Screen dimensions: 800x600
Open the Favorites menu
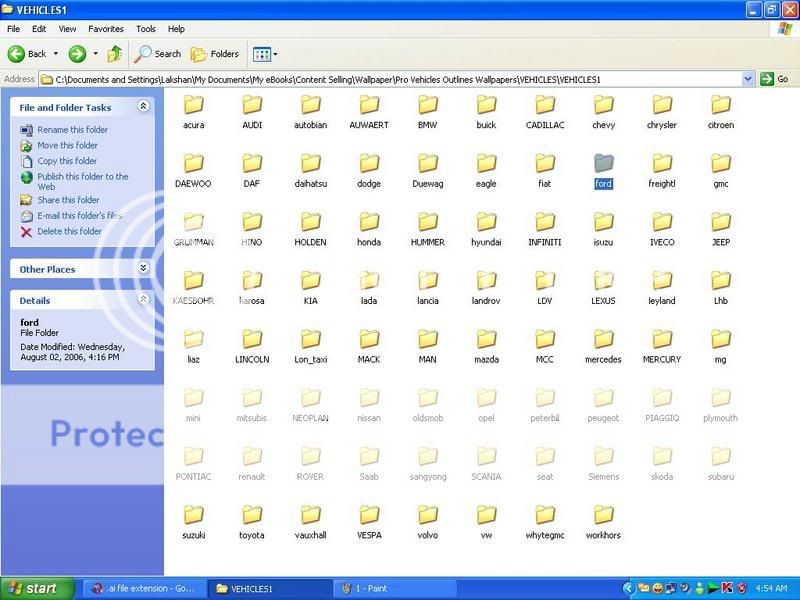(x=106, y=29)
